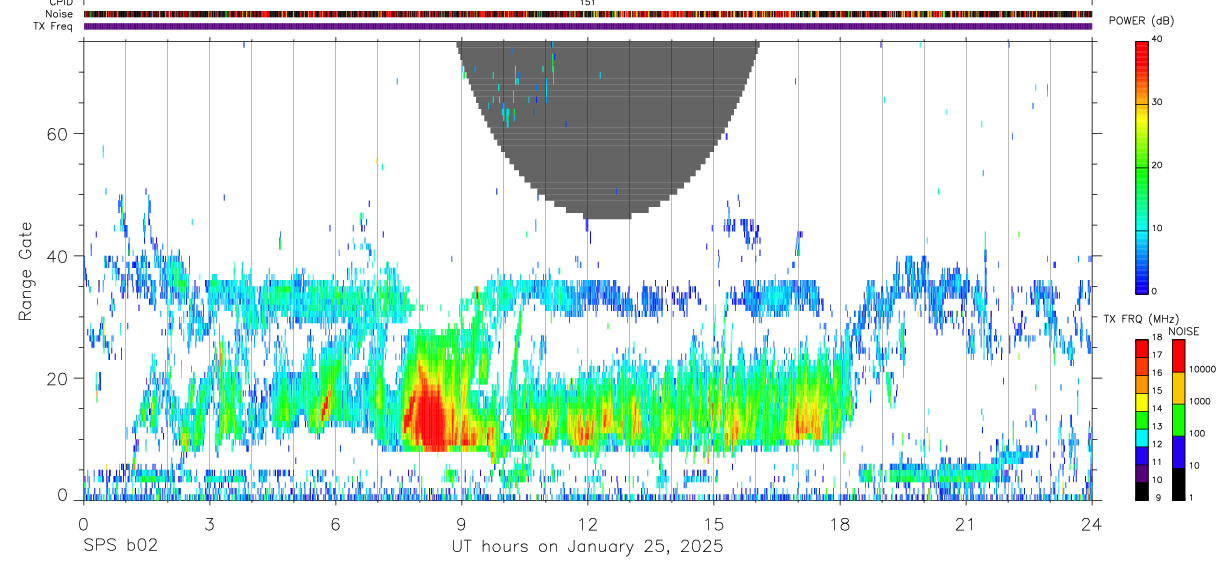Click the 30 label on power scale
The height and width of the screenshot is (567, 1228).
click(1157, 102)
